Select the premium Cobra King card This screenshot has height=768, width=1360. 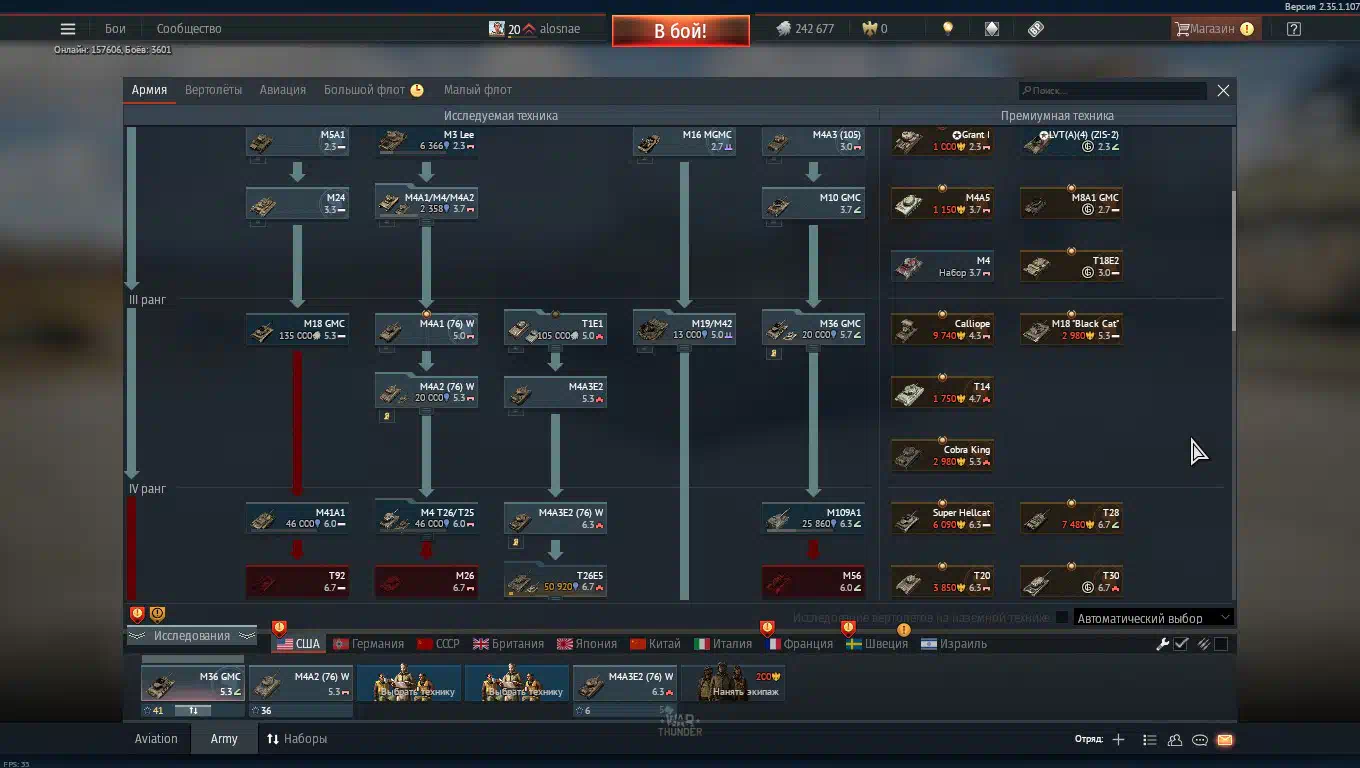click(x=942, y=456)
